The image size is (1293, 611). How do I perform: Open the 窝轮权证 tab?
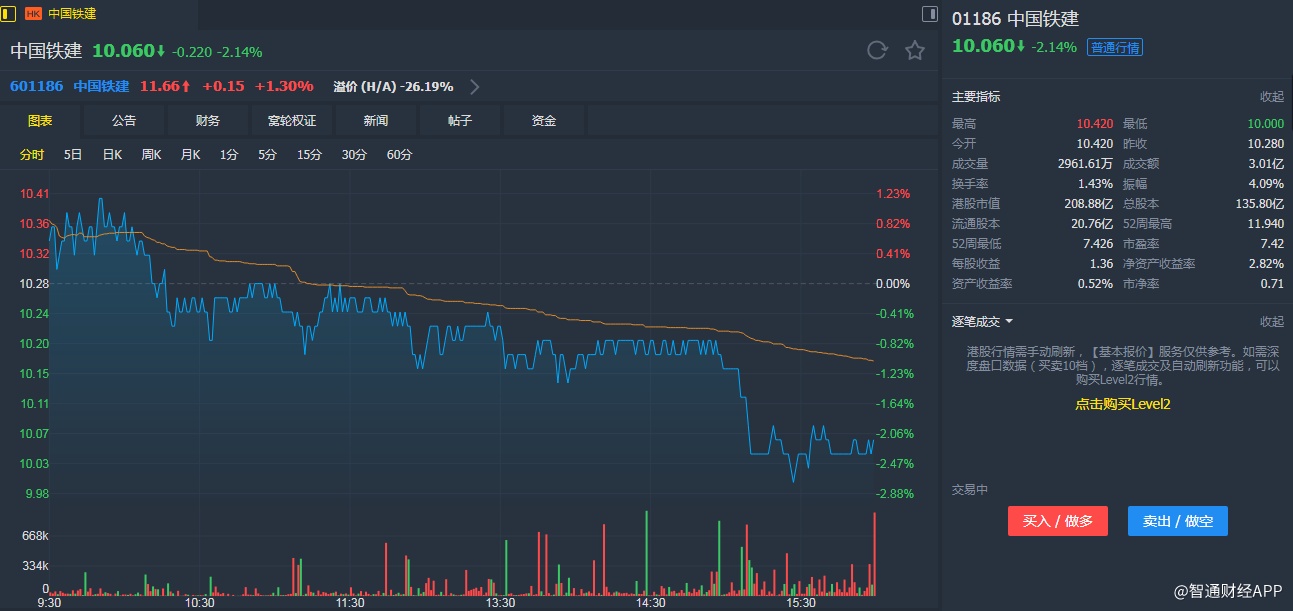click(x=292, y=121)
